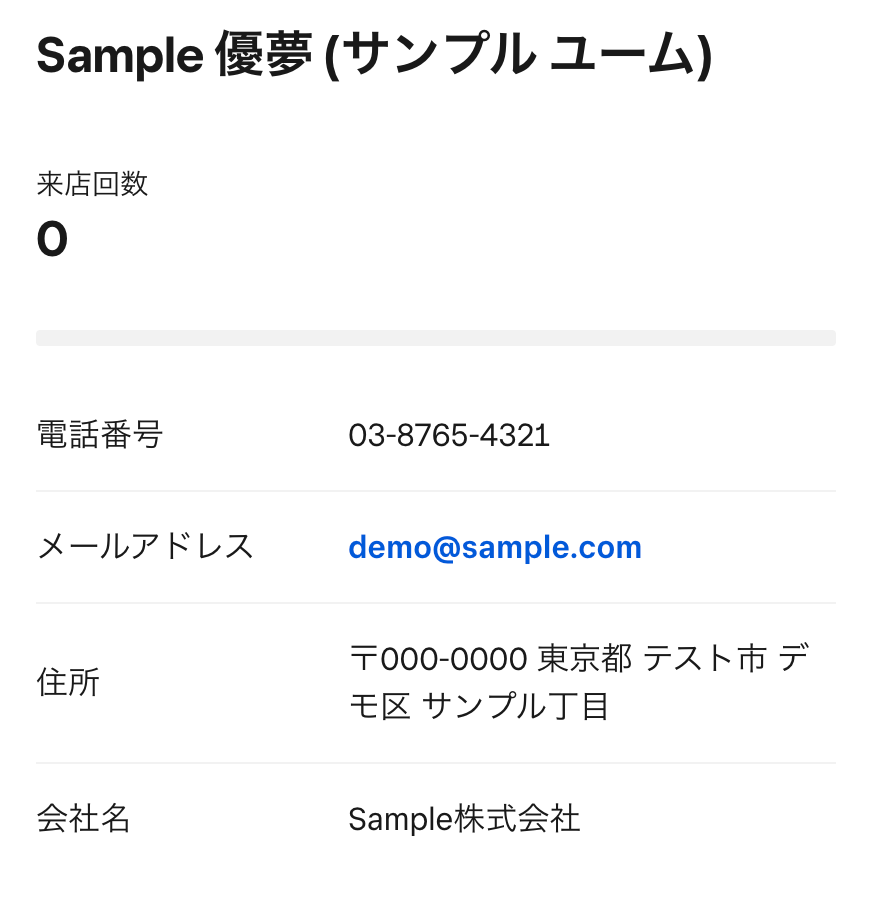Select the Sample株式会社 company name value
Viewport: 870px width, 906px height.
(464, 819)
